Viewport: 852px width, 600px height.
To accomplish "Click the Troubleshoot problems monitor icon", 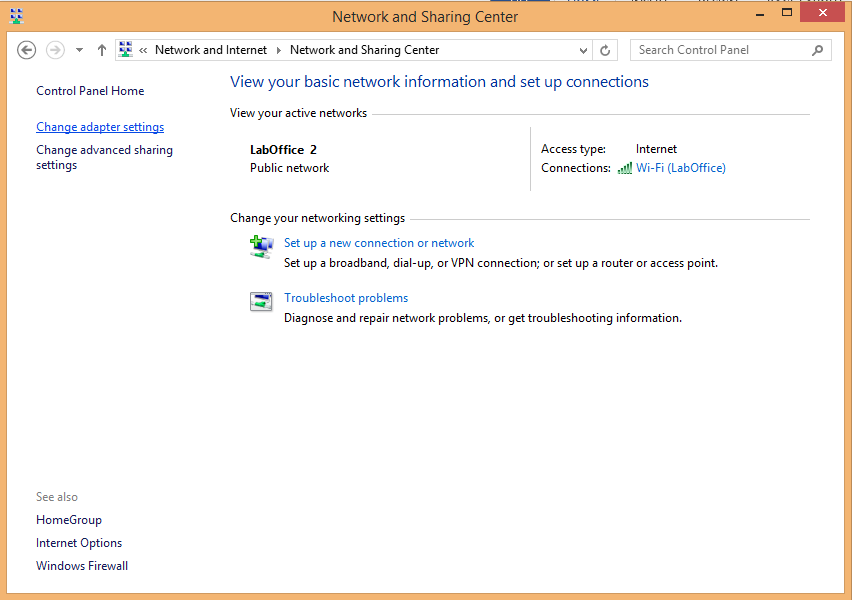I will [261, 301].
